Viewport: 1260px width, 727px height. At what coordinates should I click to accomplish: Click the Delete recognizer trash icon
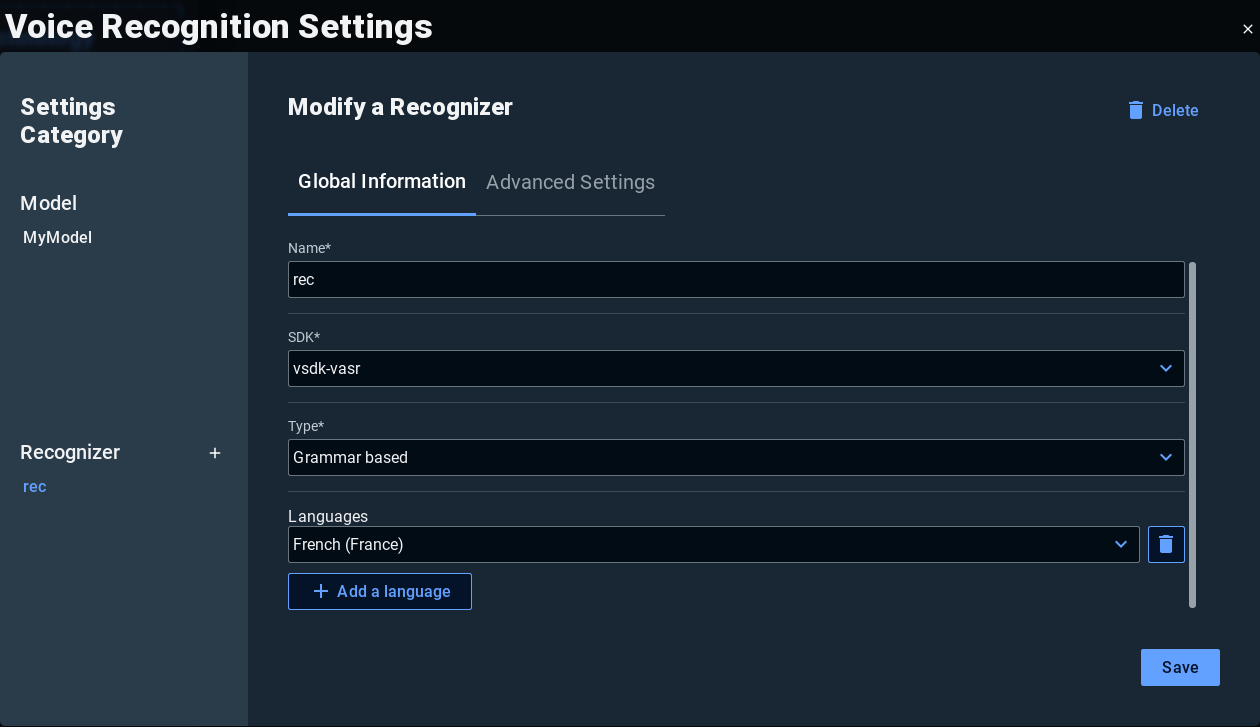tap(1136, 110)
